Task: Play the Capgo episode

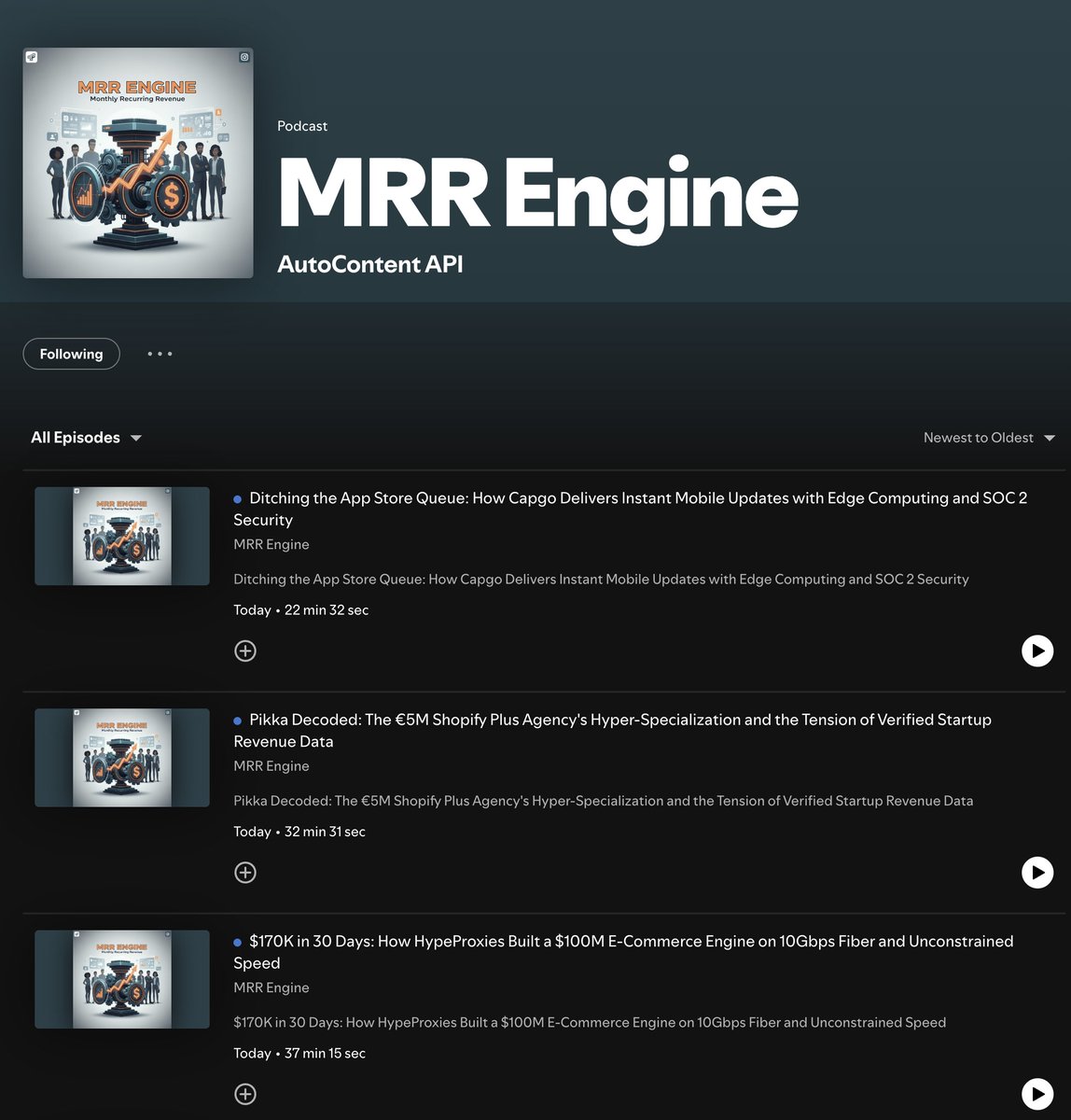Action: 1037,651
